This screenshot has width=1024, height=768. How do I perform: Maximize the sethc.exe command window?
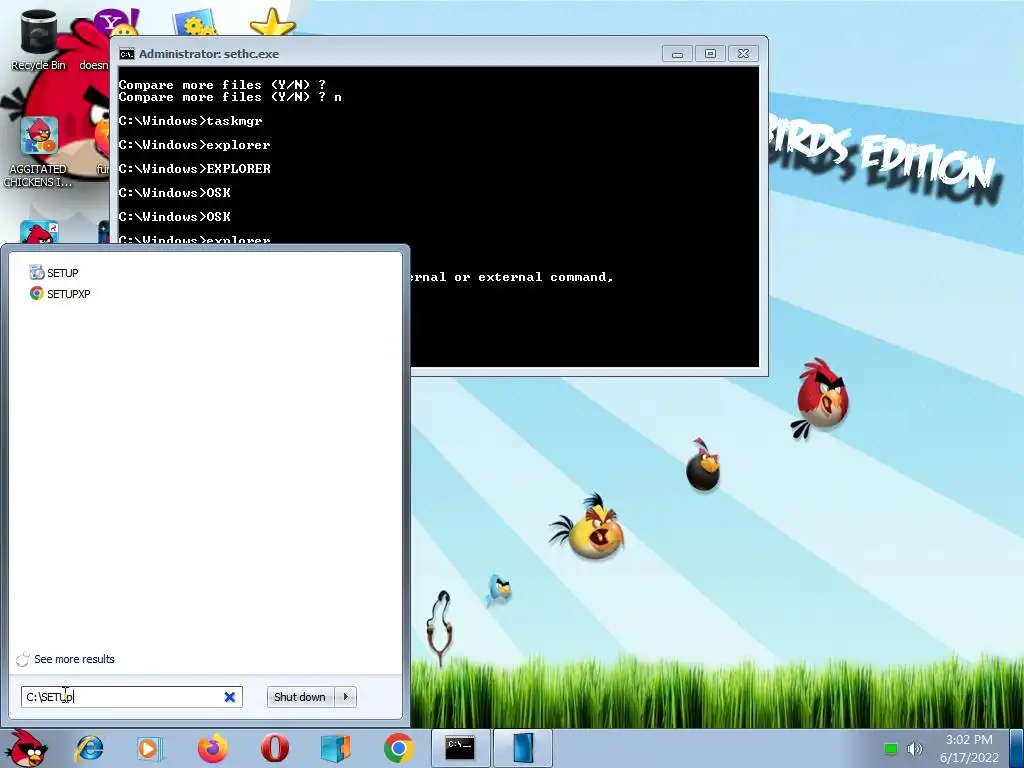click(710, 54)
